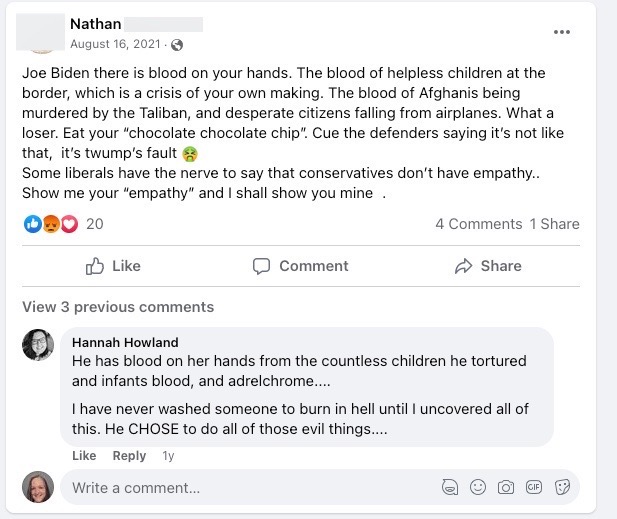Open the avatar sticker picker icon

(x=450, y=488)
